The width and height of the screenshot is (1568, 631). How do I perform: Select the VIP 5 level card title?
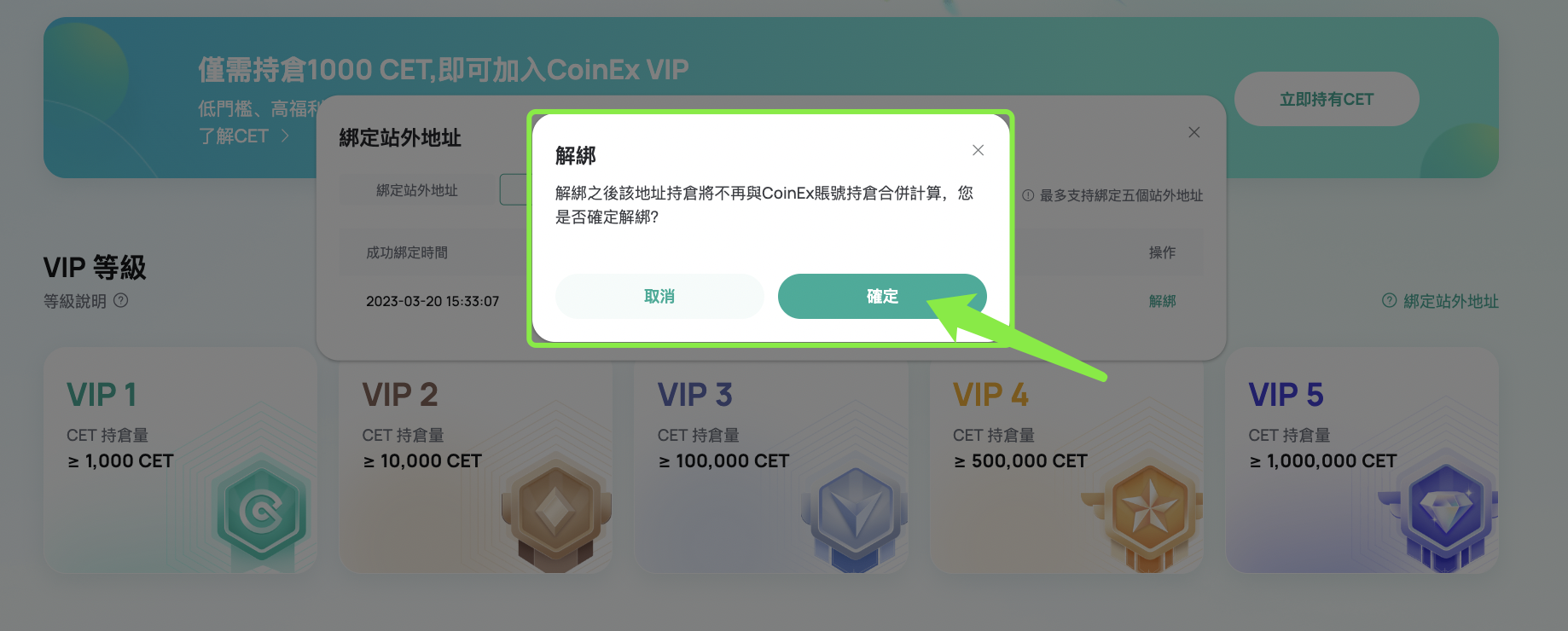[x=1286, y=395]
